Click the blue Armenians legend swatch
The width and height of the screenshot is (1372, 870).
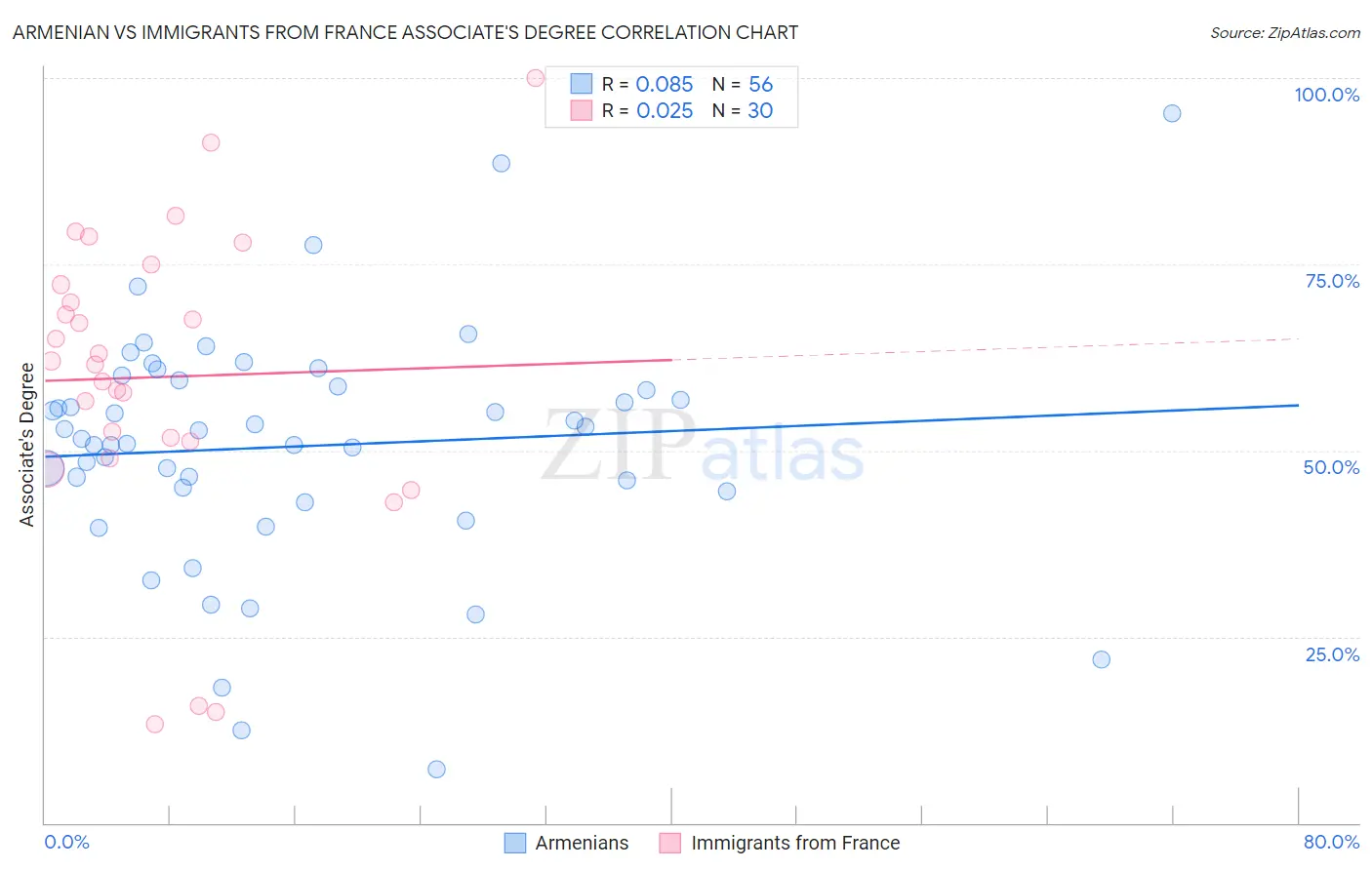(x=515, y=843)
